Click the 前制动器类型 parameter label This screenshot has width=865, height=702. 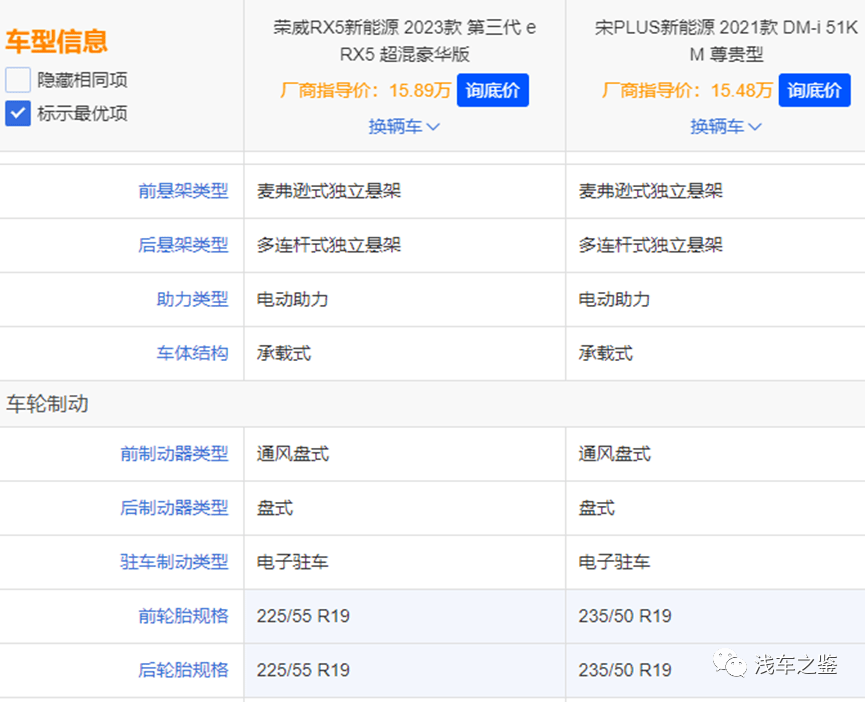click(x=174, y=454)
